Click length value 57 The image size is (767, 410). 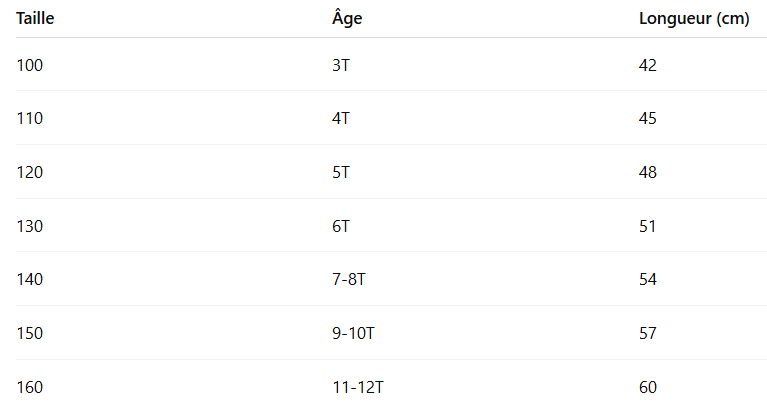(x=648, y=333)
